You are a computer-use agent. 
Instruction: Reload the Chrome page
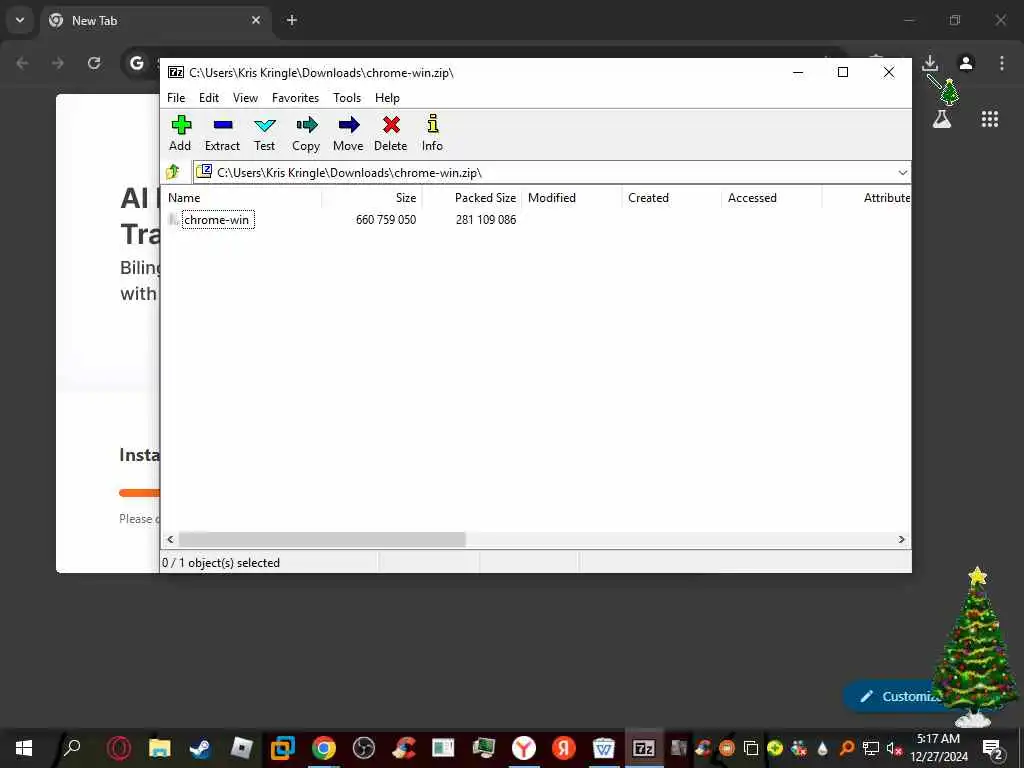(x=94, y=63)
